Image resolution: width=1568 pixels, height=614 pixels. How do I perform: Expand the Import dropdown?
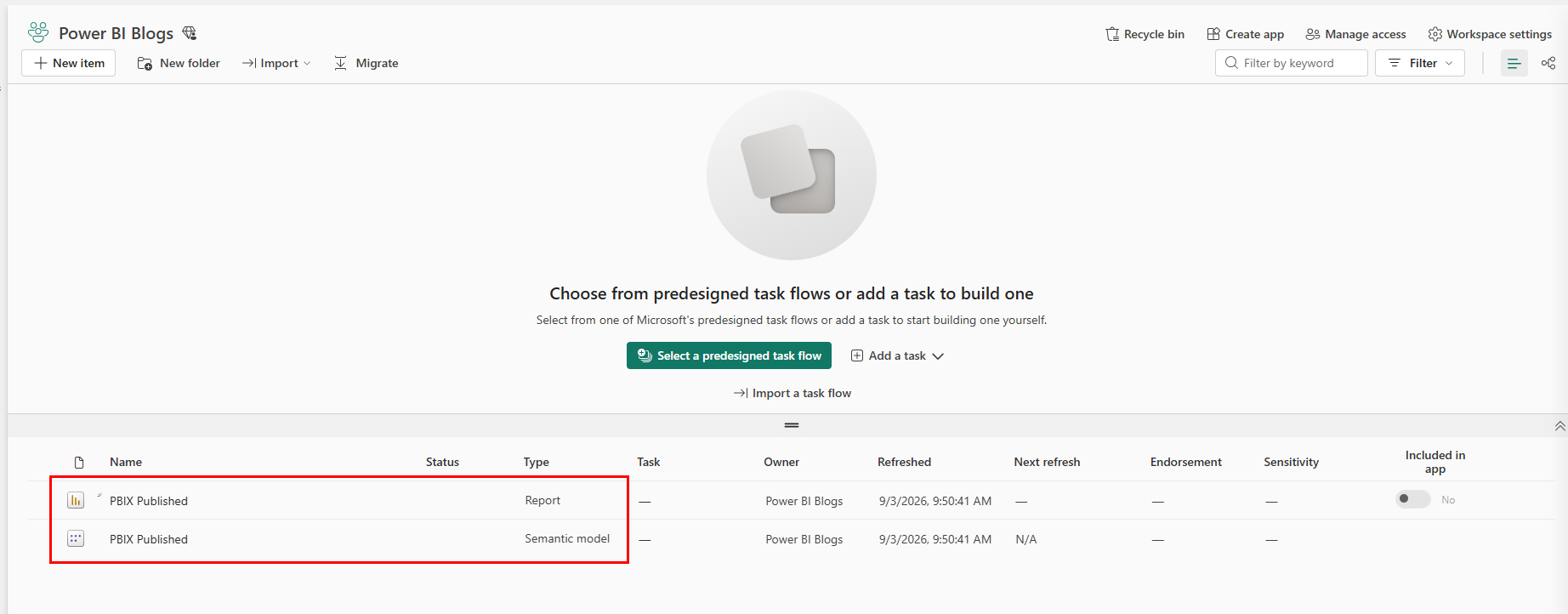[276, 63]
